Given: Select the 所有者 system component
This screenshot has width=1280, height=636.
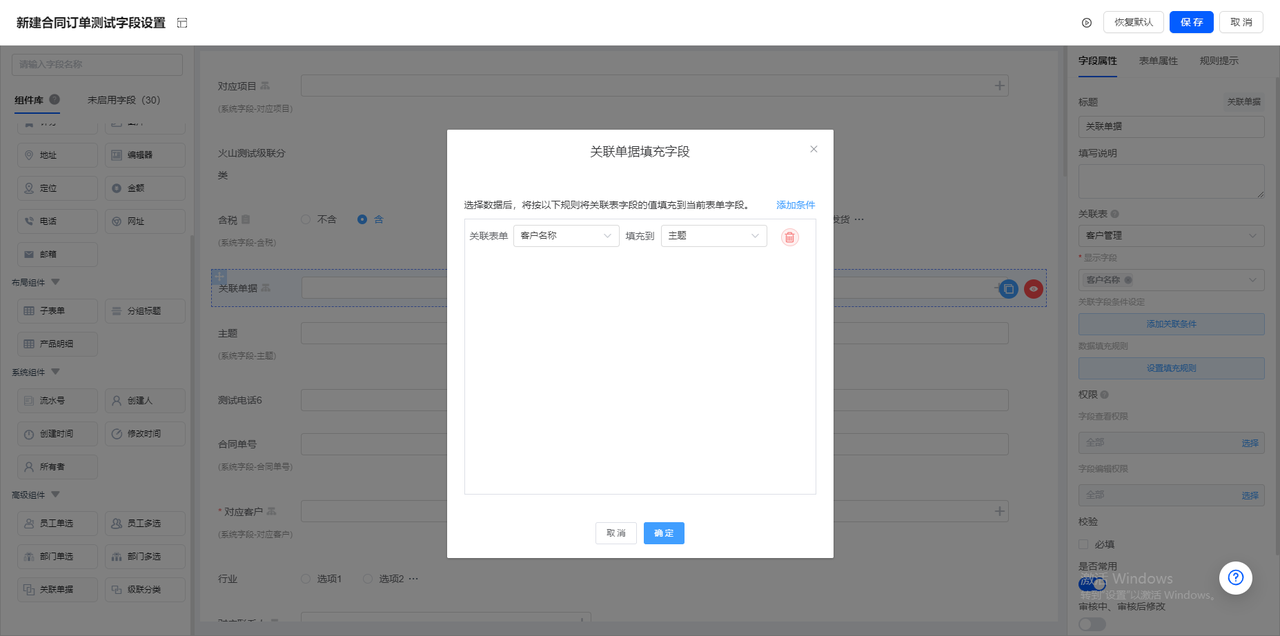Looking at the screenshot, I should pos(58,467).
